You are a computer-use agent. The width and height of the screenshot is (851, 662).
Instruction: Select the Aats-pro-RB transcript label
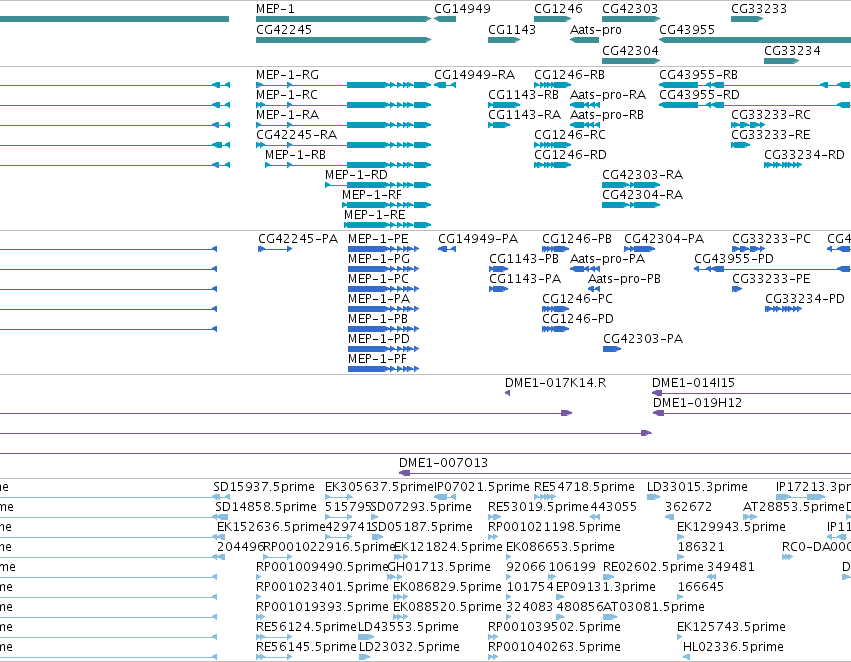[607, 115]
